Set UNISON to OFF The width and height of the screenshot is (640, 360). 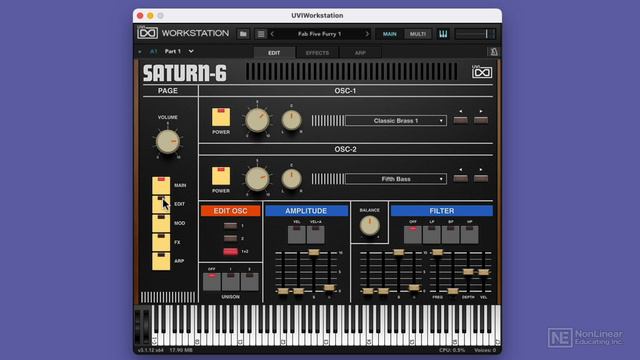(x=212, y=282)
